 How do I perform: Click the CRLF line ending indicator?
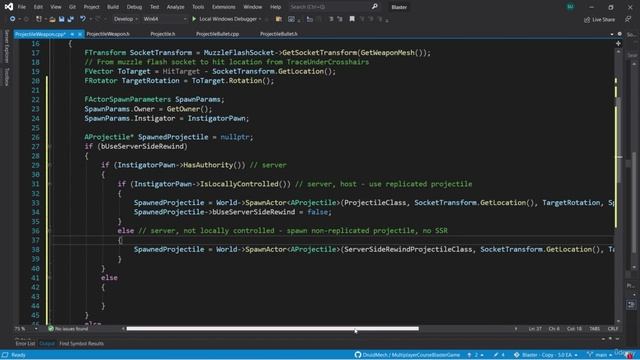coord(613,329)
